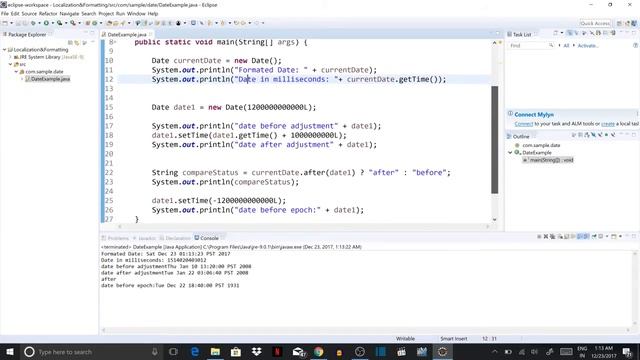The image size is (640, 360).
Task: Open Netflix from the taskbar
Action: (277, 351)
